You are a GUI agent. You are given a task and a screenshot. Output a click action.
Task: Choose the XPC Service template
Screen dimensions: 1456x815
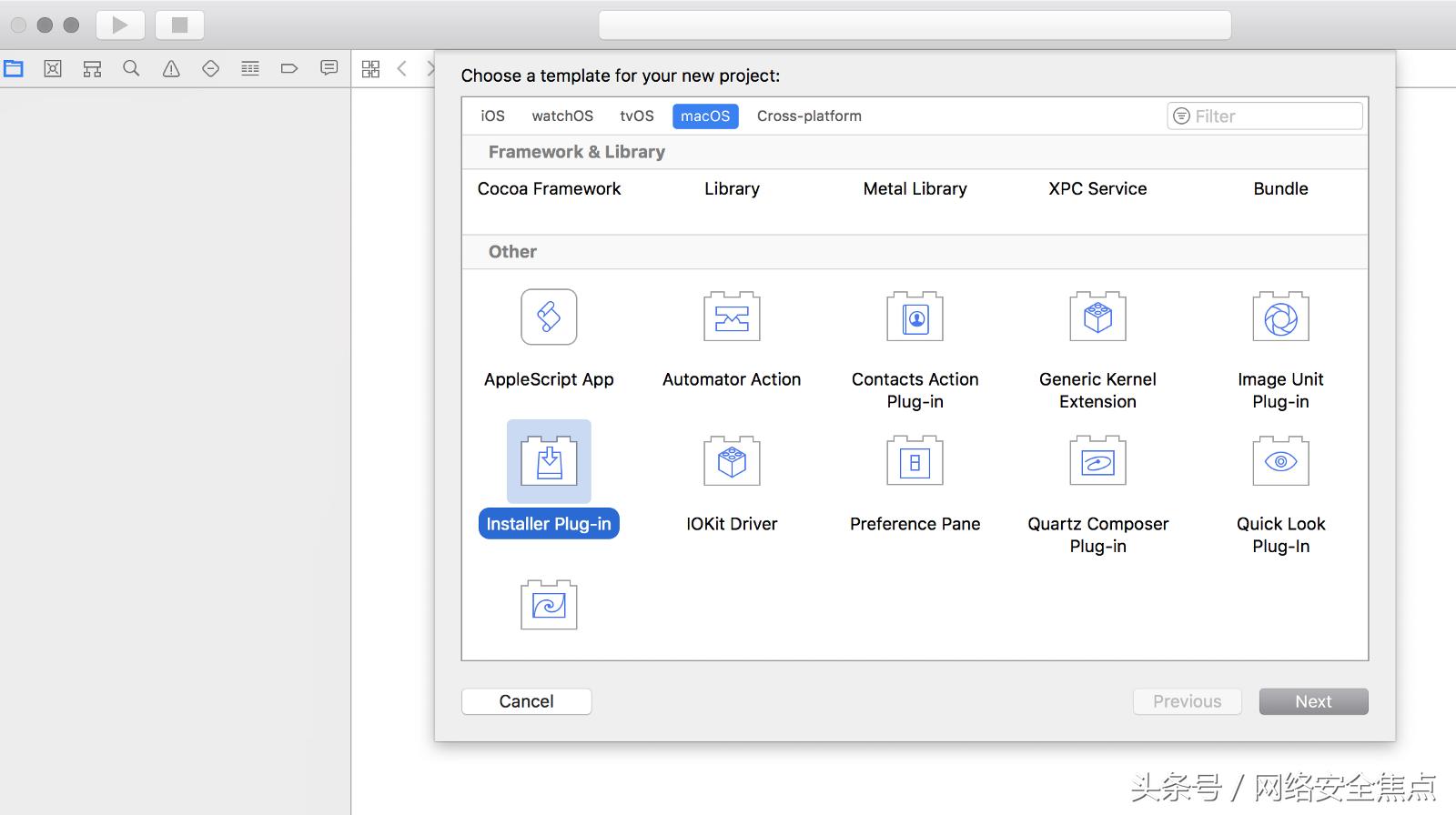click(x=1097, y=188)
